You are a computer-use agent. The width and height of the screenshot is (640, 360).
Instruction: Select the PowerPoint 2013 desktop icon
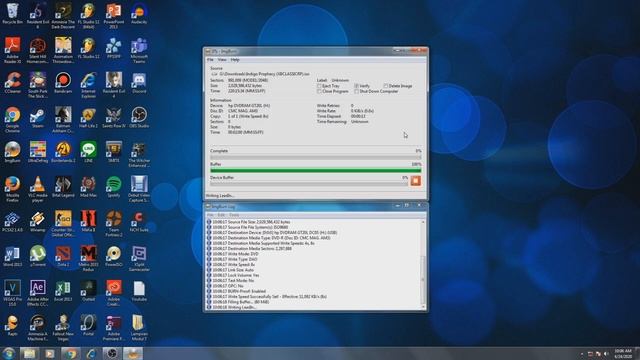click(x=113, y=16)
